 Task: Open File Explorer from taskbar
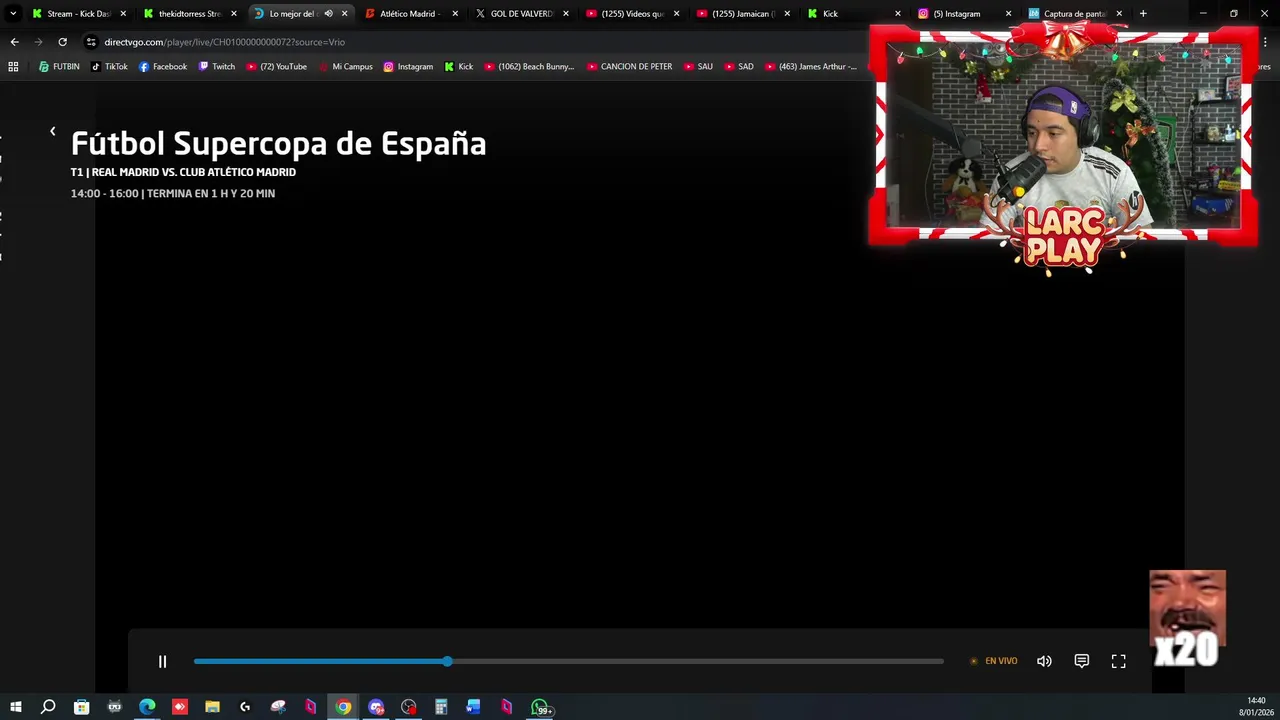tap(212, 707)
